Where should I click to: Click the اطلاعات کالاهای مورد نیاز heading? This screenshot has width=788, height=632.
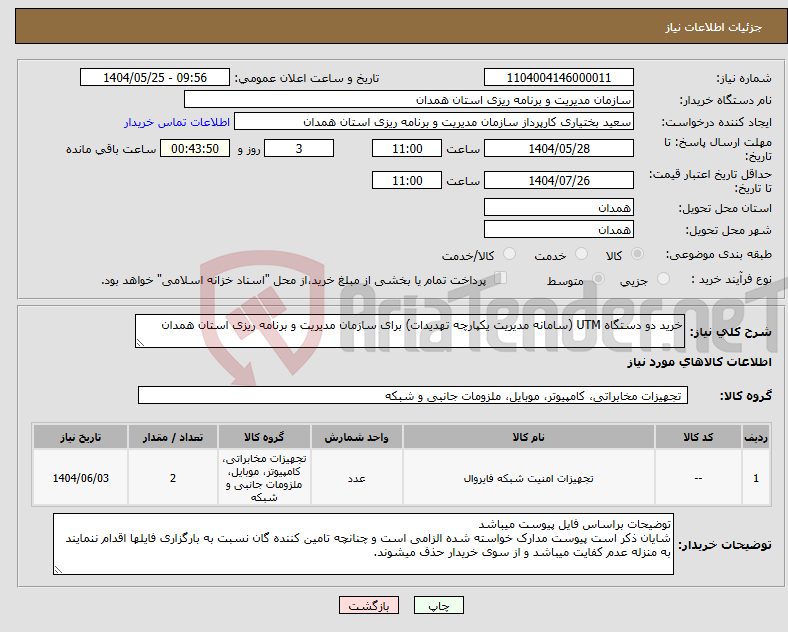(x=699, y=362)
